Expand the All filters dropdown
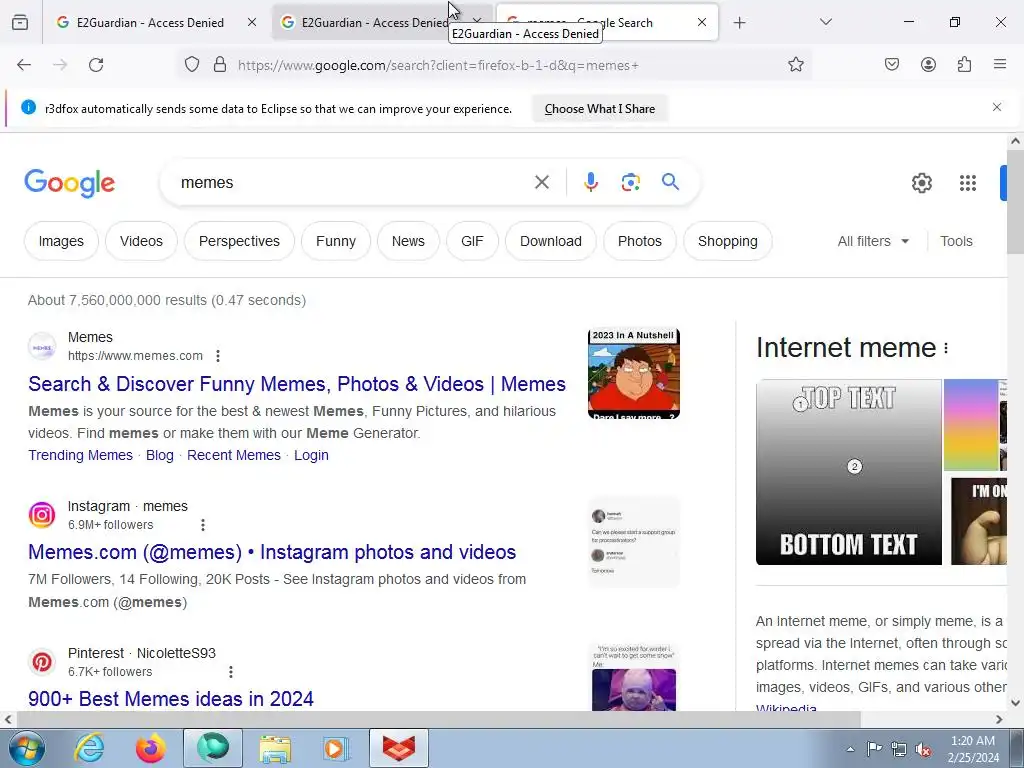 click(873, 241)
